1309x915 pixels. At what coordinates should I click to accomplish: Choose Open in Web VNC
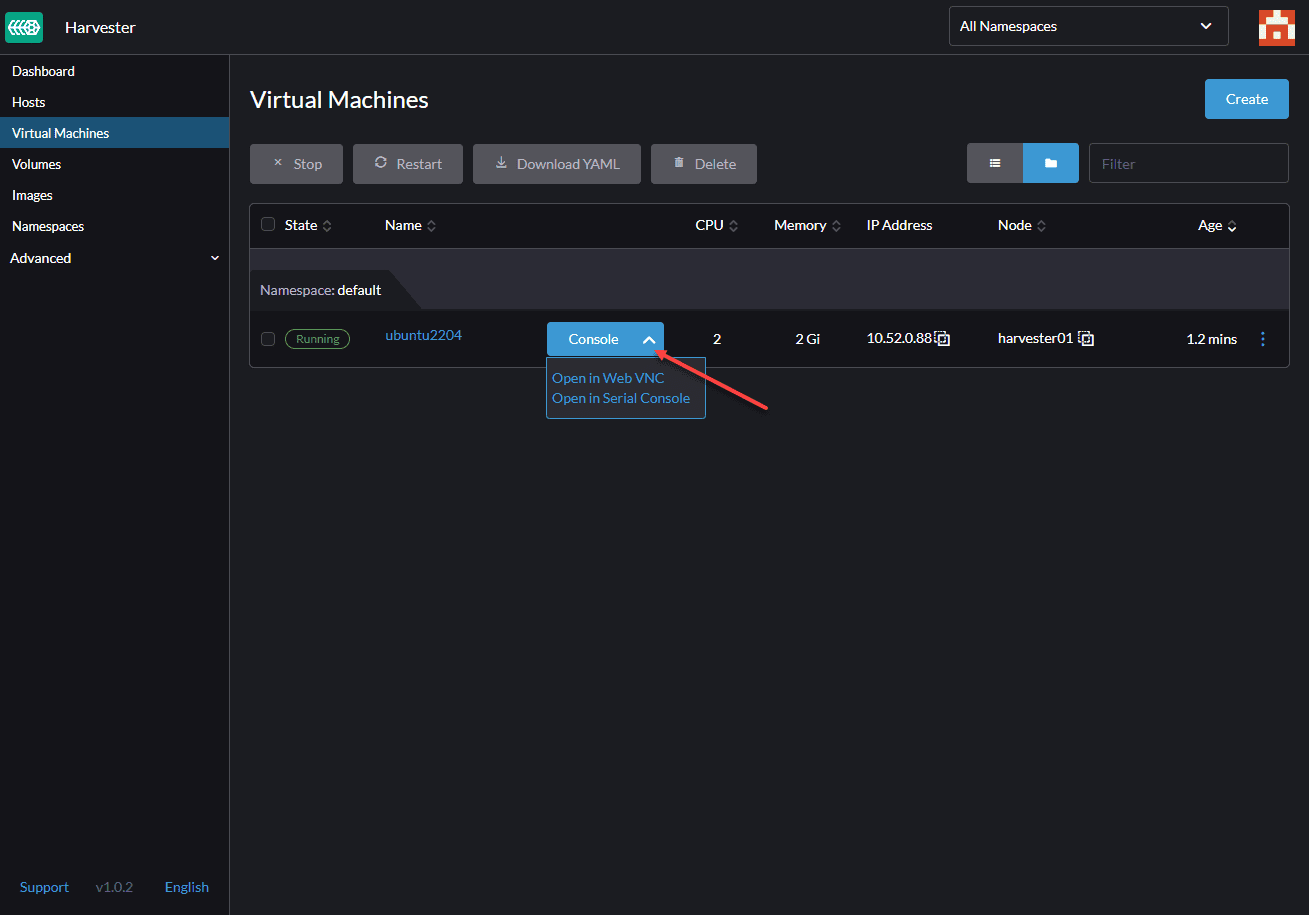click(x=608, y=378)
